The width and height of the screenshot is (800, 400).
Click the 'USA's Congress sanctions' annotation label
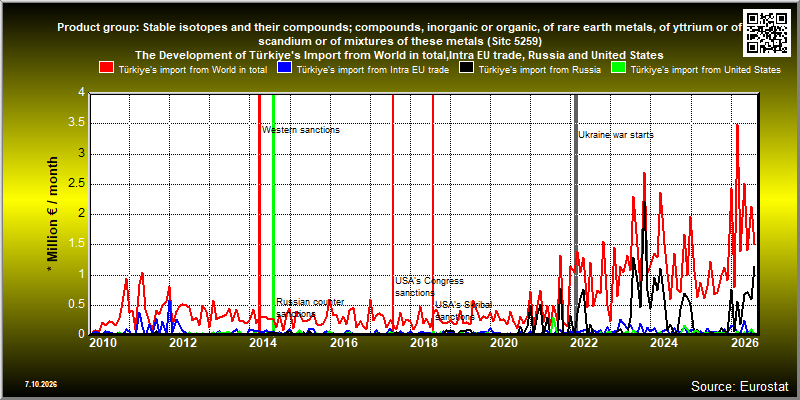pyautogui.click(x=430, y=287)
